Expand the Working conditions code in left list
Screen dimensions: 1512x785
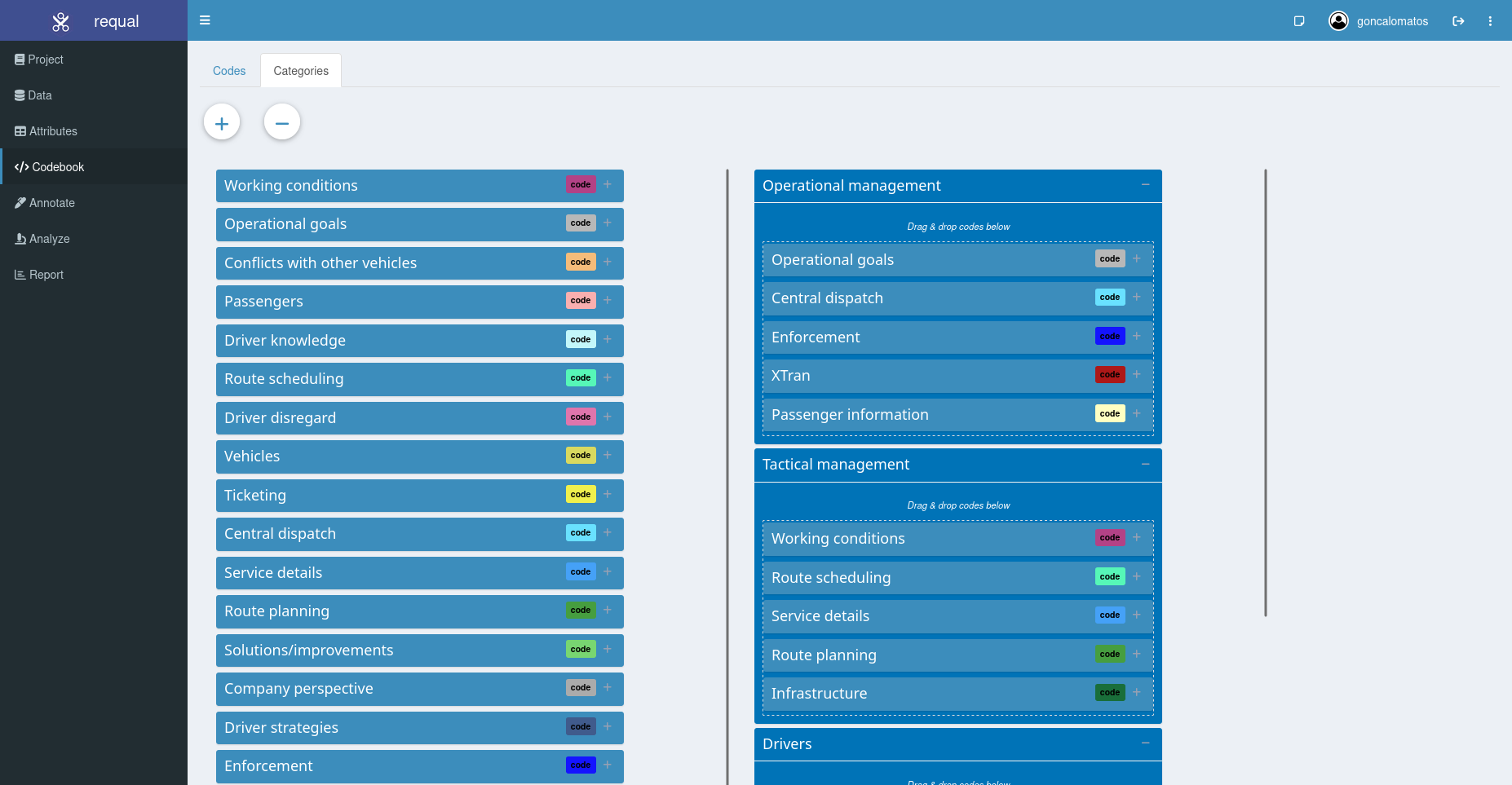608,185
